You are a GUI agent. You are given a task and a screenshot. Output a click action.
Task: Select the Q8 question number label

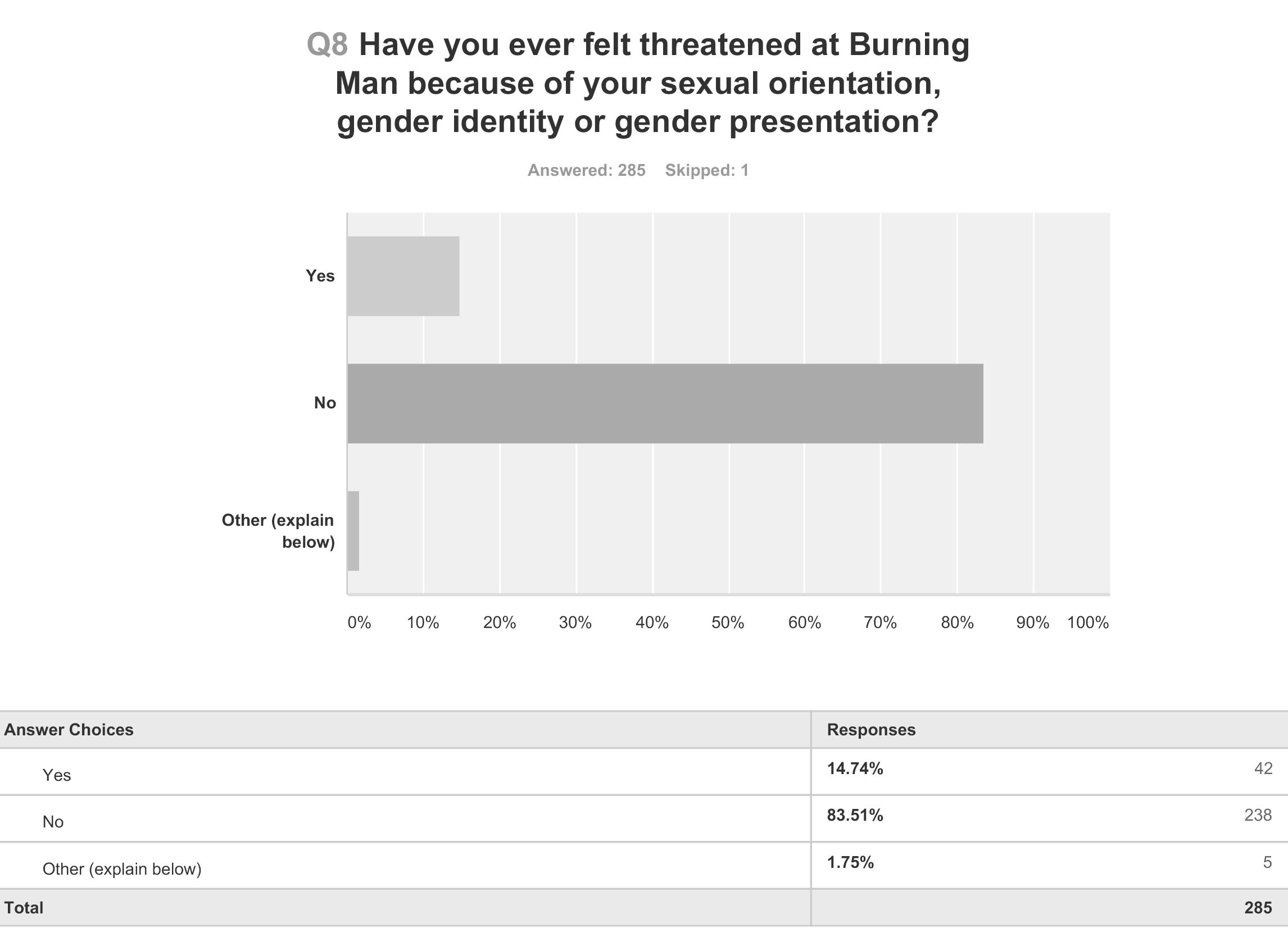(327, 44)
